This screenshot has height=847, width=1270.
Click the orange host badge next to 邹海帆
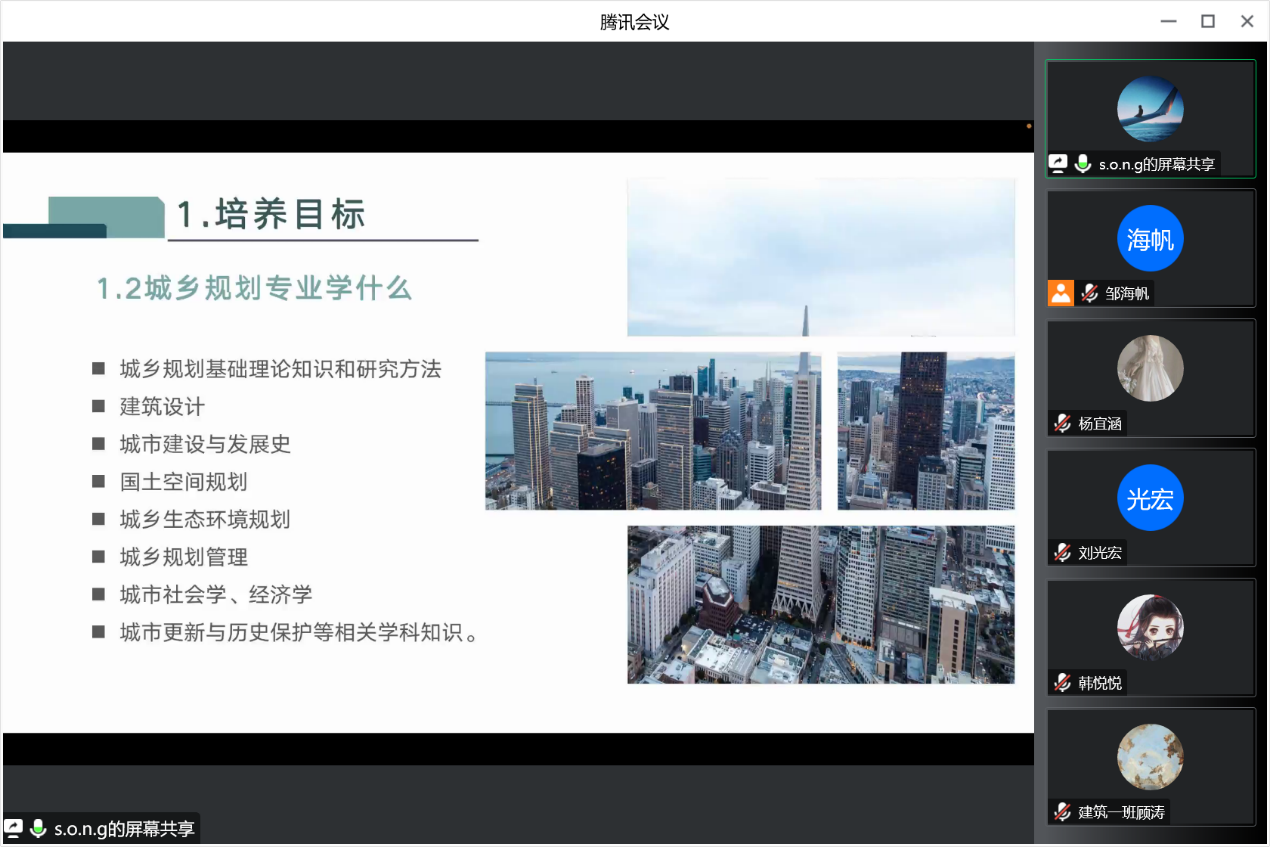coord(1060,293)
